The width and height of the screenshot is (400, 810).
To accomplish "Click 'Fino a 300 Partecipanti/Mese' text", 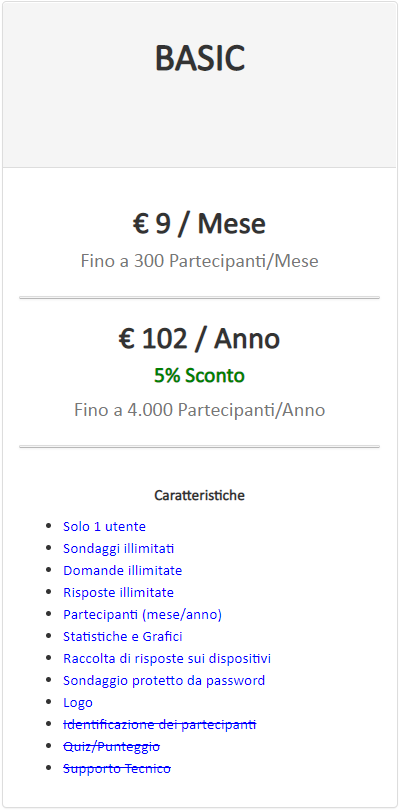I will [199, 261].
